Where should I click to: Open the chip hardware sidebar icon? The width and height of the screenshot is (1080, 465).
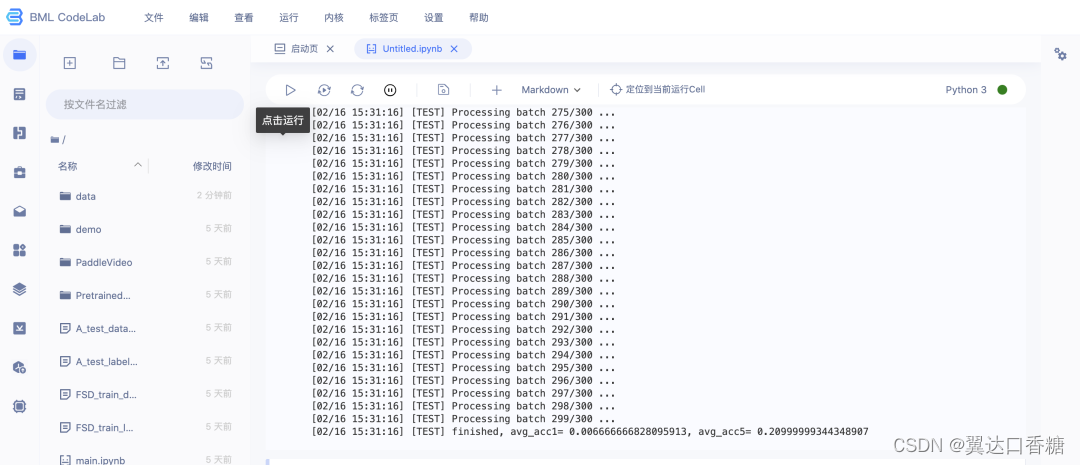coord(19,406)
